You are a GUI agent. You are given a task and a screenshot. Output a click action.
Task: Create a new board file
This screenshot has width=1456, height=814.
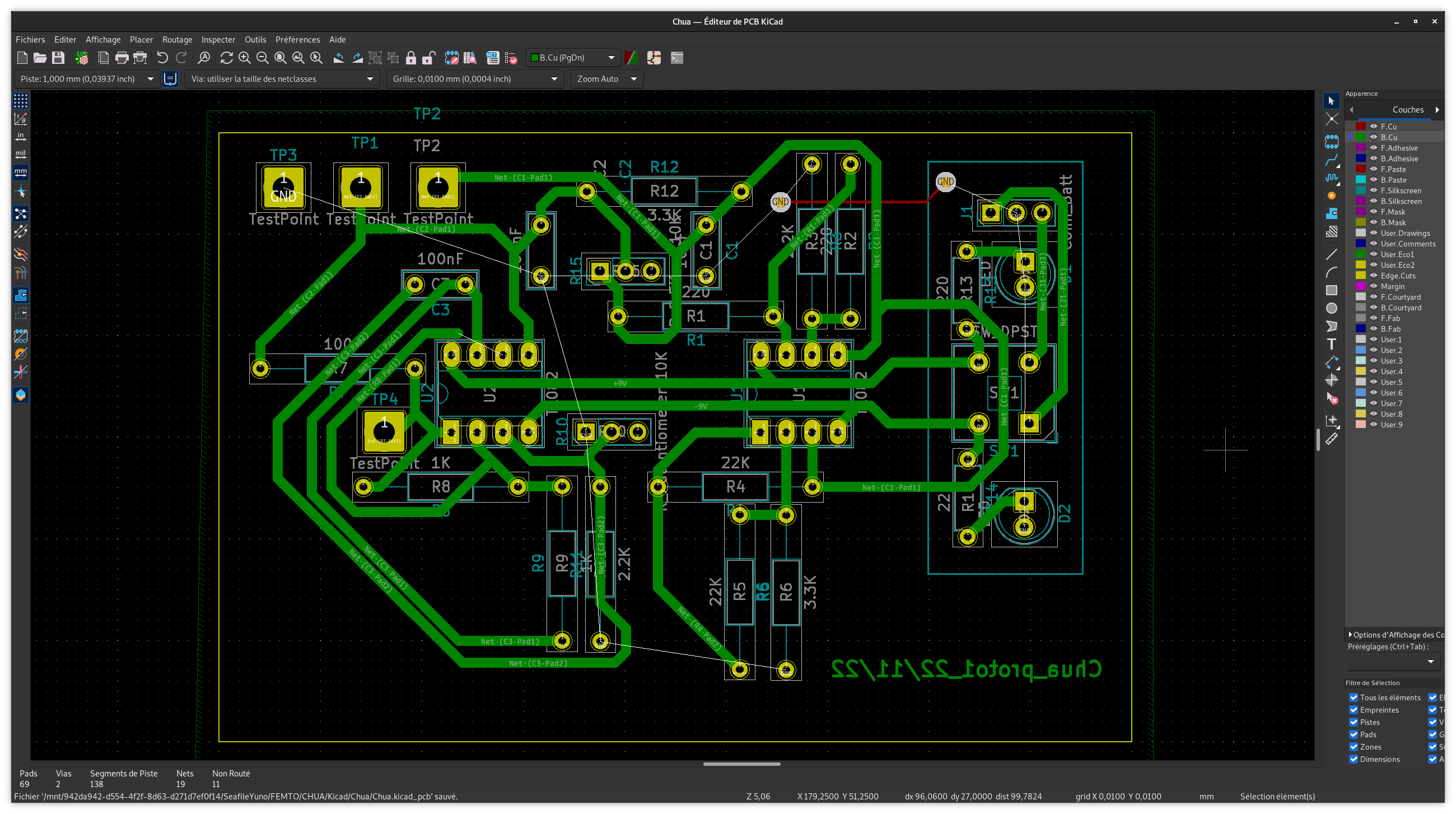tap(22, 58)
